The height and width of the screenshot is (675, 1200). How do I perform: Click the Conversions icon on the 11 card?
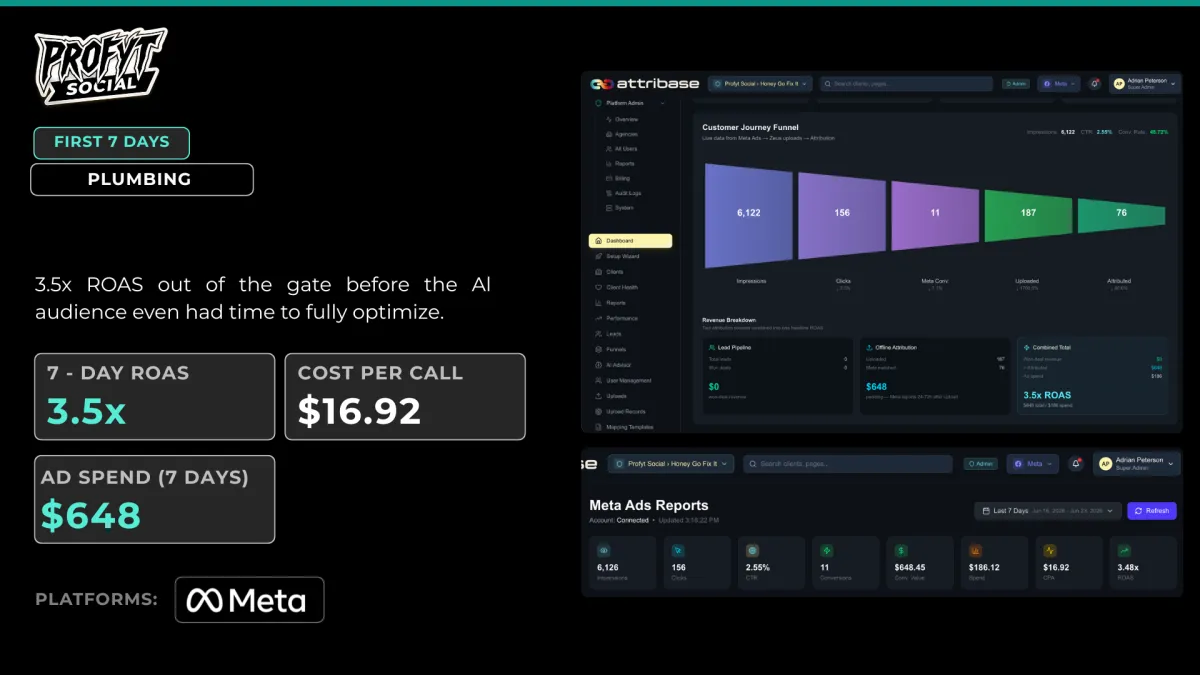[826, 550]
